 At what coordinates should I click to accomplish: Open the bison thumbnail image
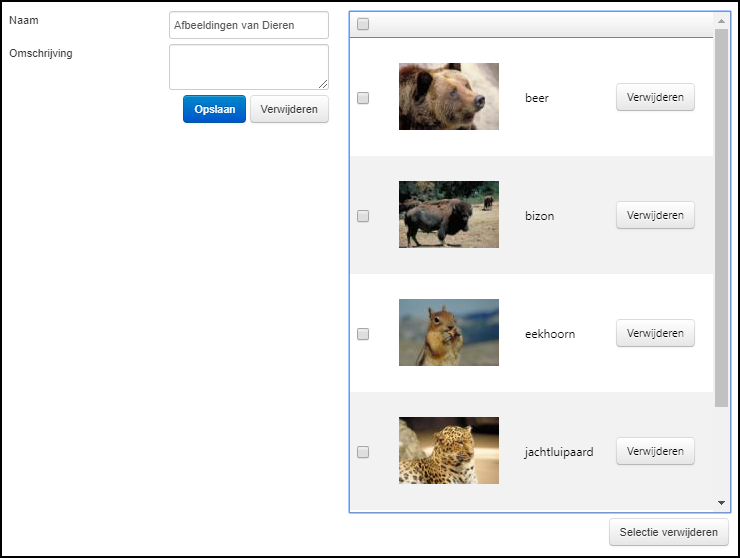(449, 214)
